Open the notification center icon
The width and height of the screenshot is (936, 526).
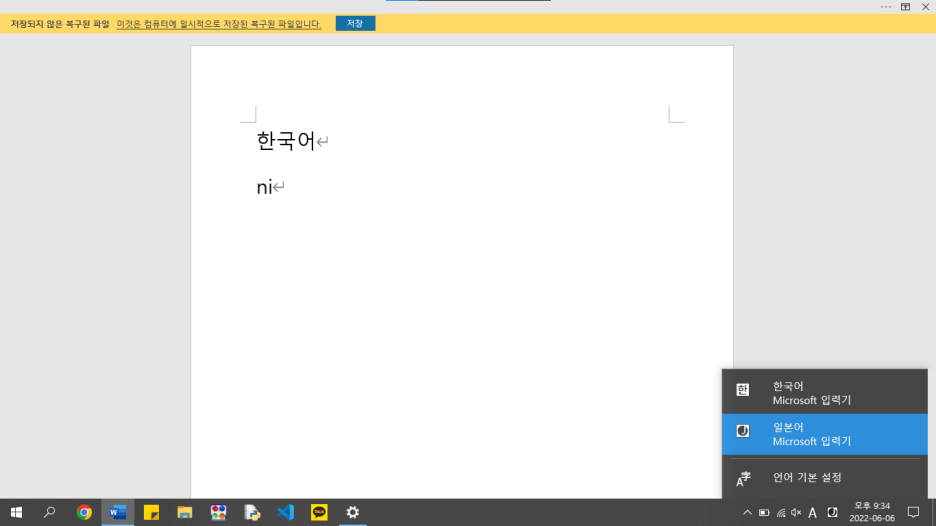coord(913,512)
